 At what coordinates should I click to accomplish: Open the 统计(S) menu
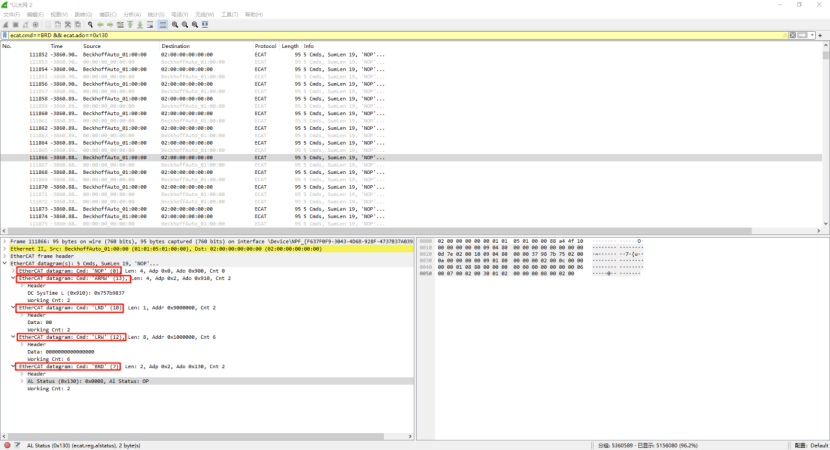tap(156, 14)
